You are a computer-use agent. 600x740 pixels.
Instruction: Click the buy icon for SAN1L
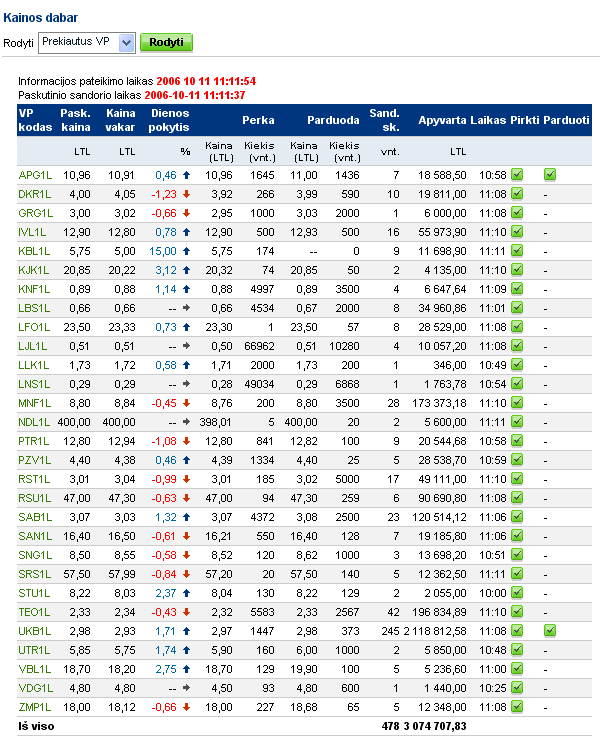coord(517,536)
